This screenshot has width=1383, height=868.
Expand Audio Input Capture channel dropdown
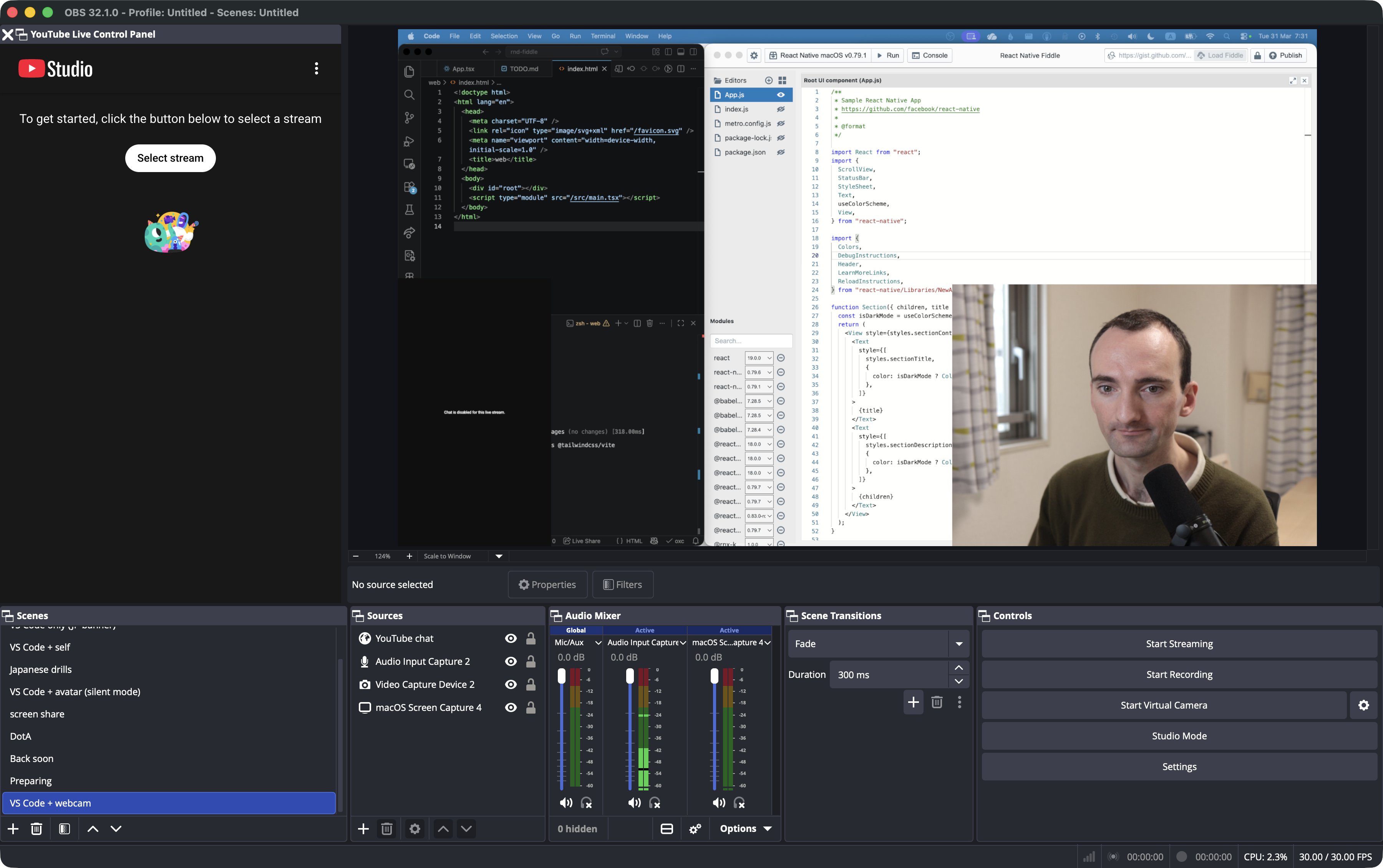[x=683, y=643]
